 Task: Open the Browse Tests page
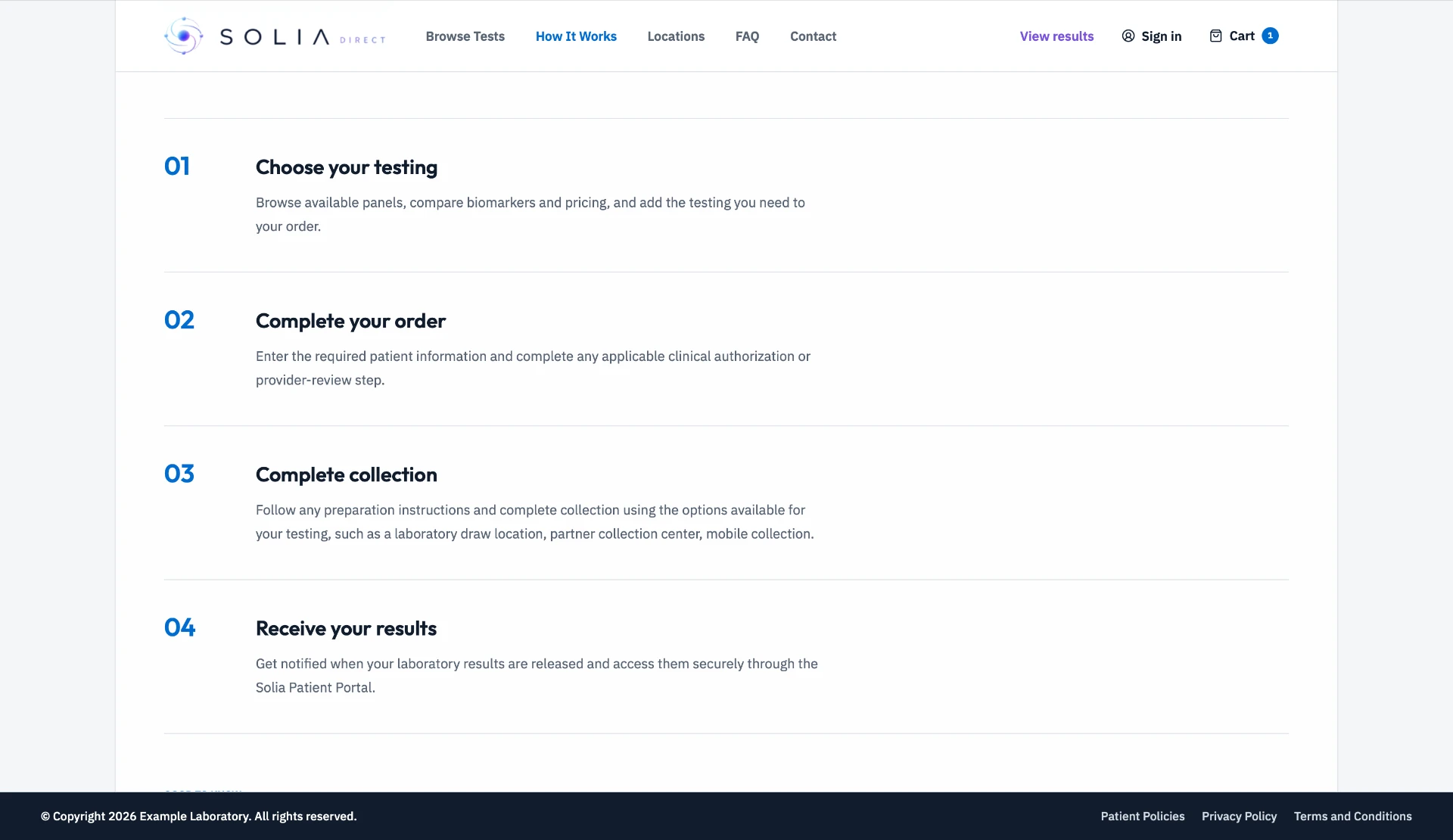pyautogui.click(x=465, y=36)
